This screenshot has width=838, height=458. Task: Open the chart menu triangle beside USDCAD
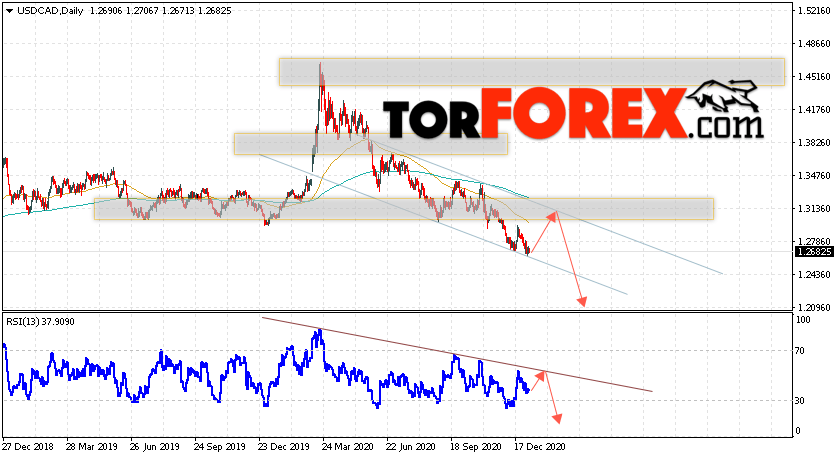tap(9, 11)
